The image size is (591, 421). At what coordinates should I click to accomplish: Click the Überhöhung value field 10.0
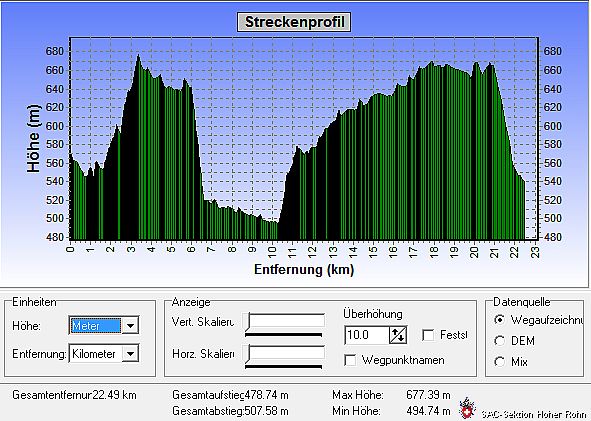point(367,335)
